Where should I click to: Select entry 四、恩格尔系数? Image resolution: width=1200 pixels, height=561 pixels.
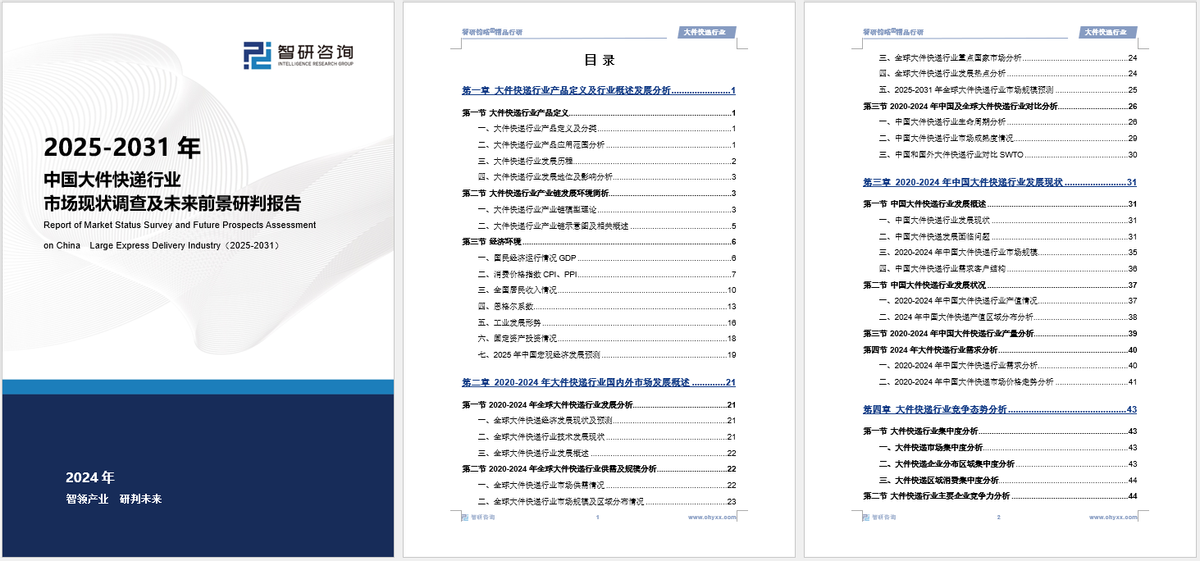(x=606, y=306)
